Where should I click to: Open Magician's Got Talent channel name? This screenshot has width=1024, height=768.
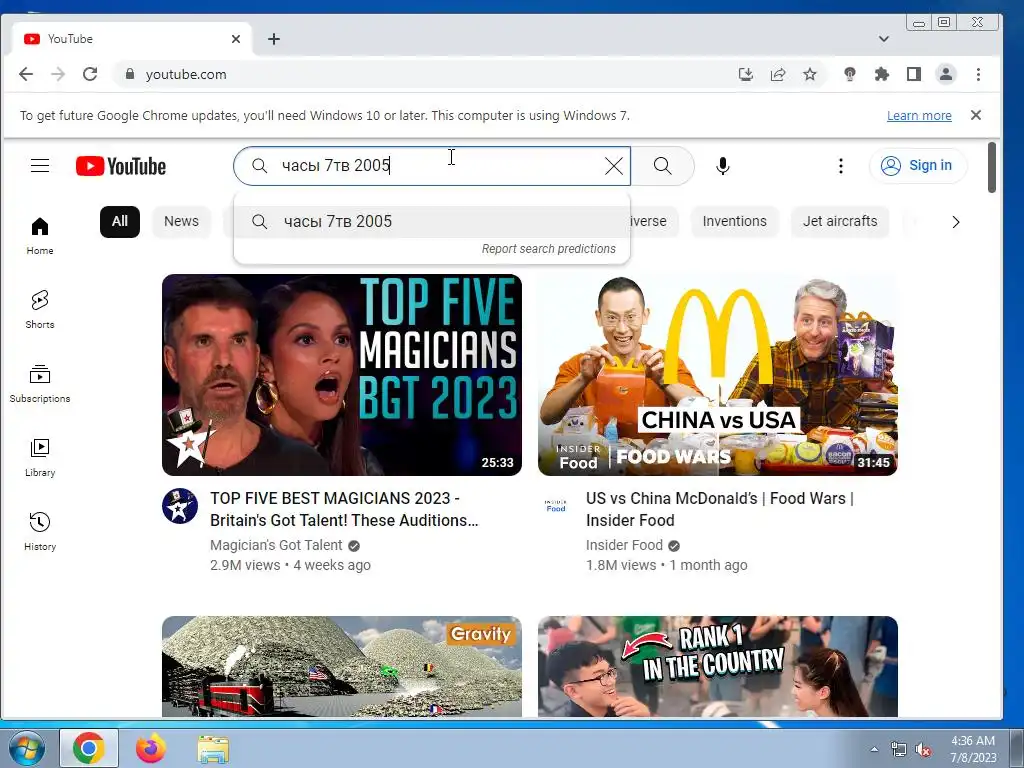276,545
